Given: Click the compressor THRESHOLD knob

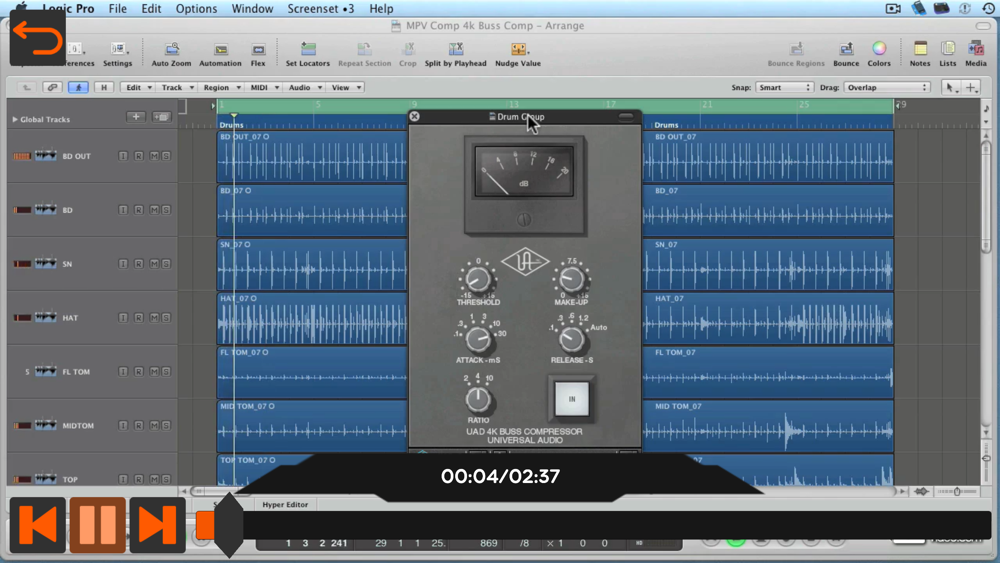Looking at the screenshot, I should pos(477,279).
